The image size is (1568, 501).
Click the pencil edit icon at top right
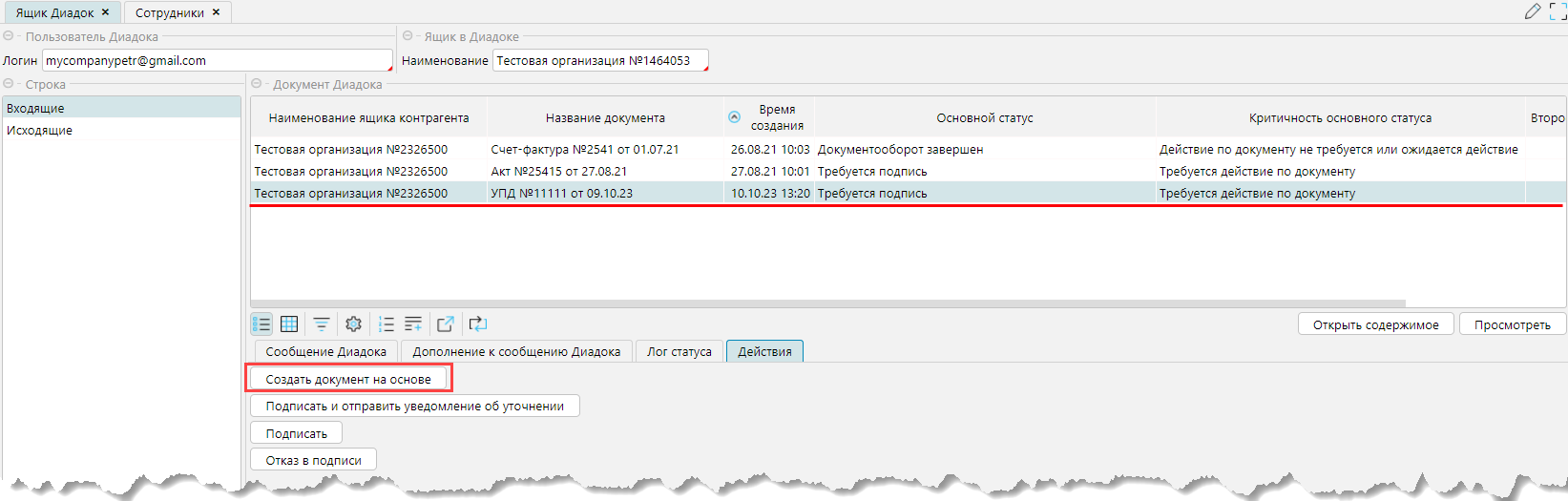(1533, 11)
